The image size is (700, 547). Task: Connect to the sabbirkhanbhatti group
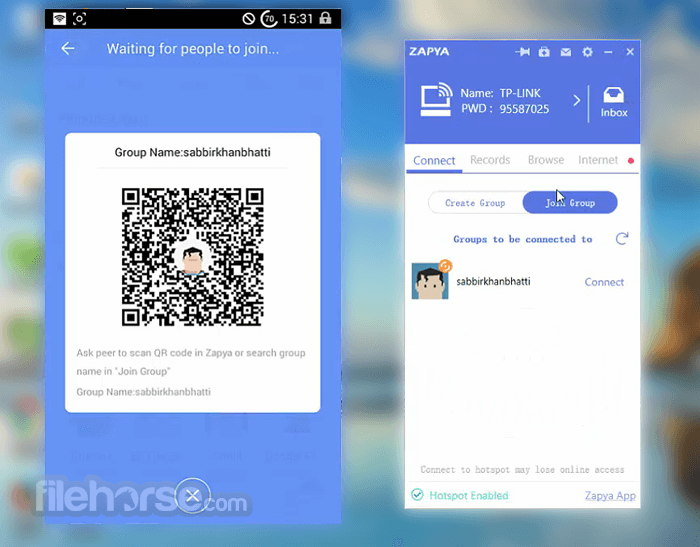click(604, 282)
